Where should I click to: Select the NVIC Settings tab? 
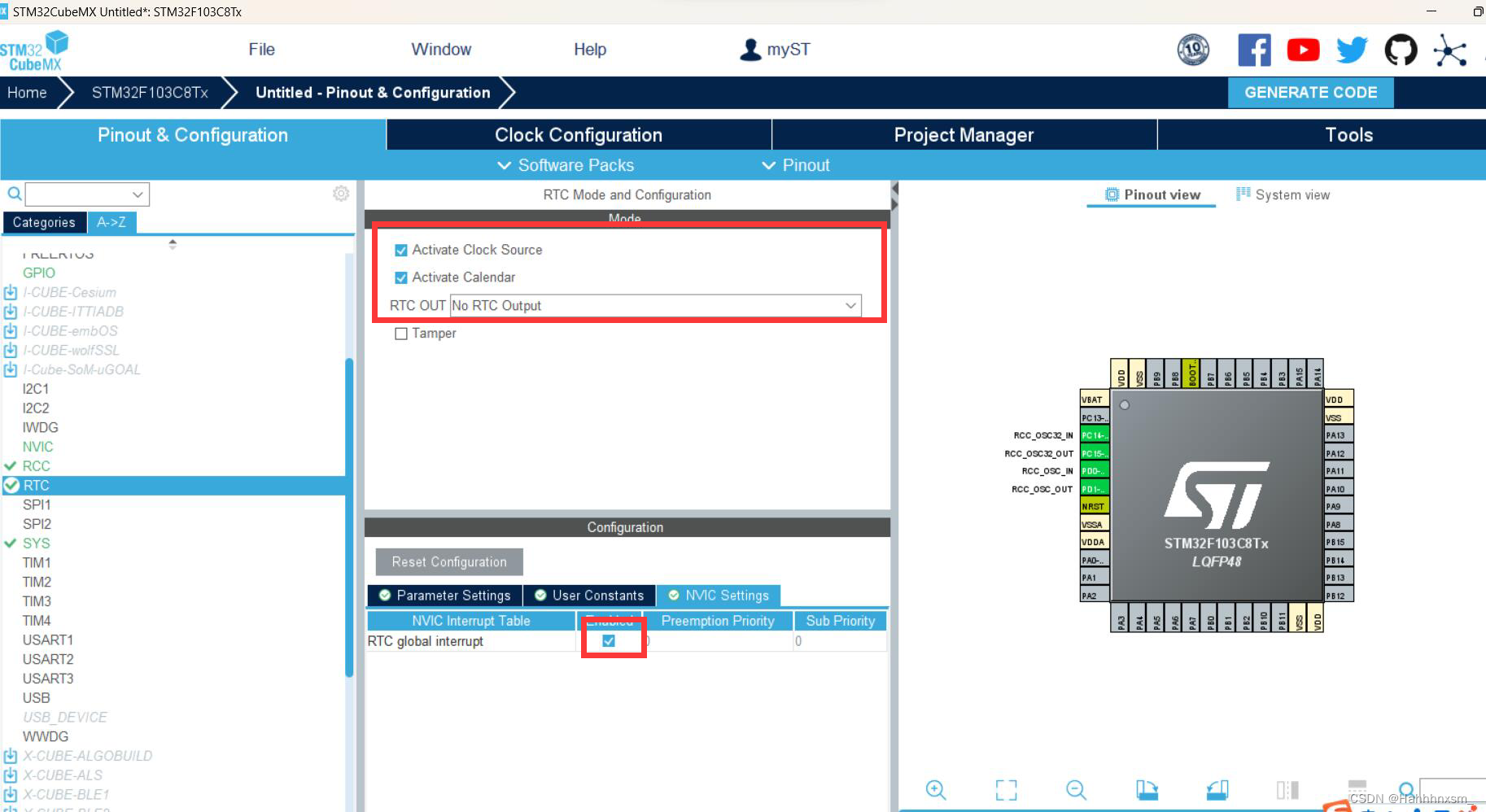tap(719, 596)
